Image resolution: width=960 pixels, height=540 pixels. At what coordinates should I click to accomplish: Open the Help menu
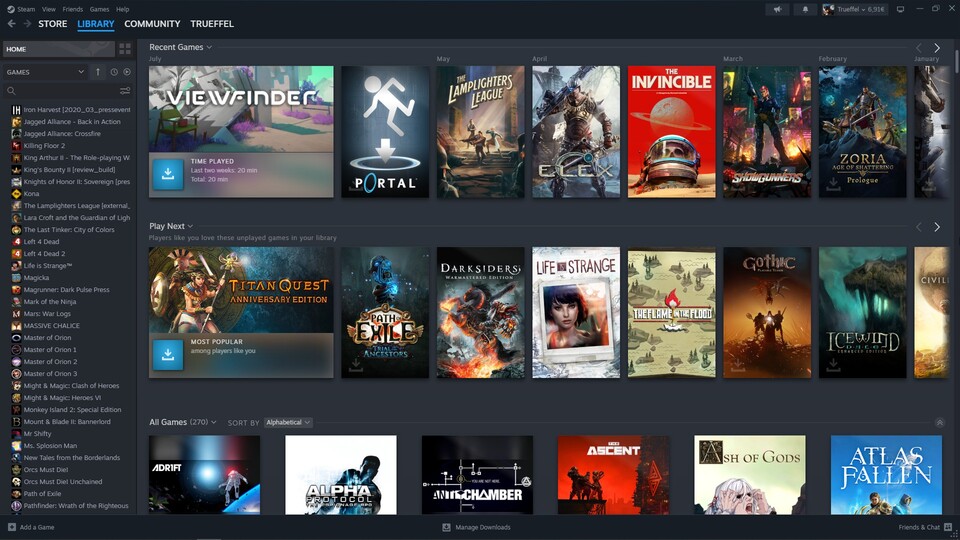point(122,9)
